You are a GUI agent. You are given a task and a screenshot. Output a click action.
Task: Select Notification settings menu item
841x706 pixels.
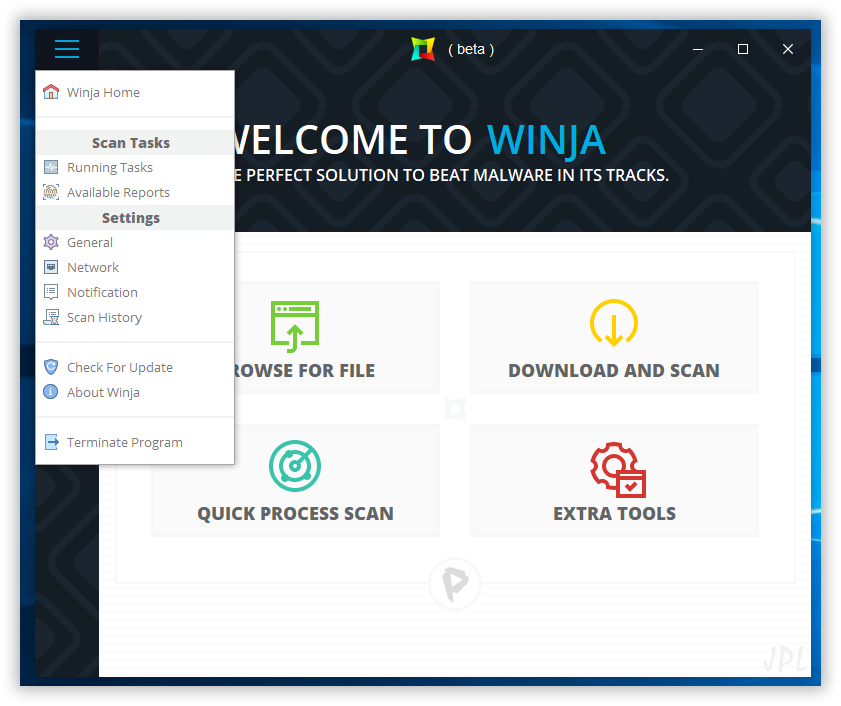pos(135,292)
